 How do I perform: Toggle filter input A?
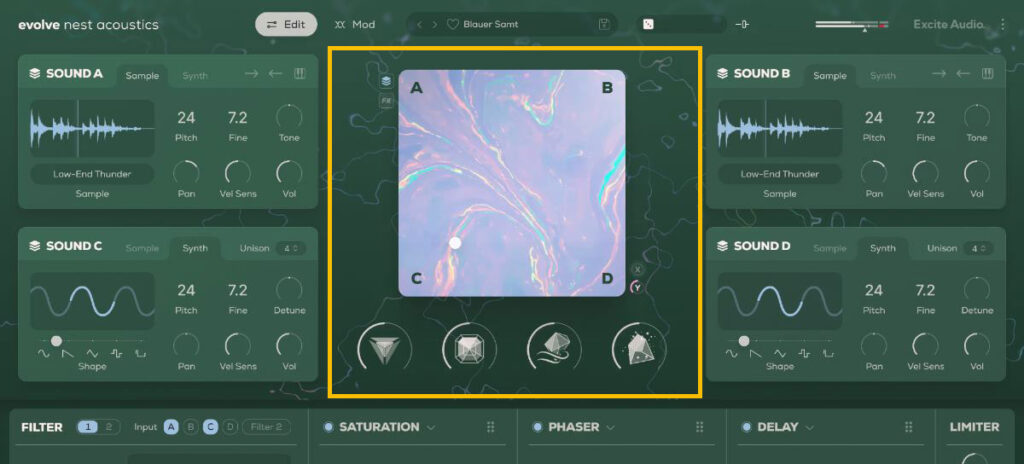pyautogui.click(x=171, y=427)
